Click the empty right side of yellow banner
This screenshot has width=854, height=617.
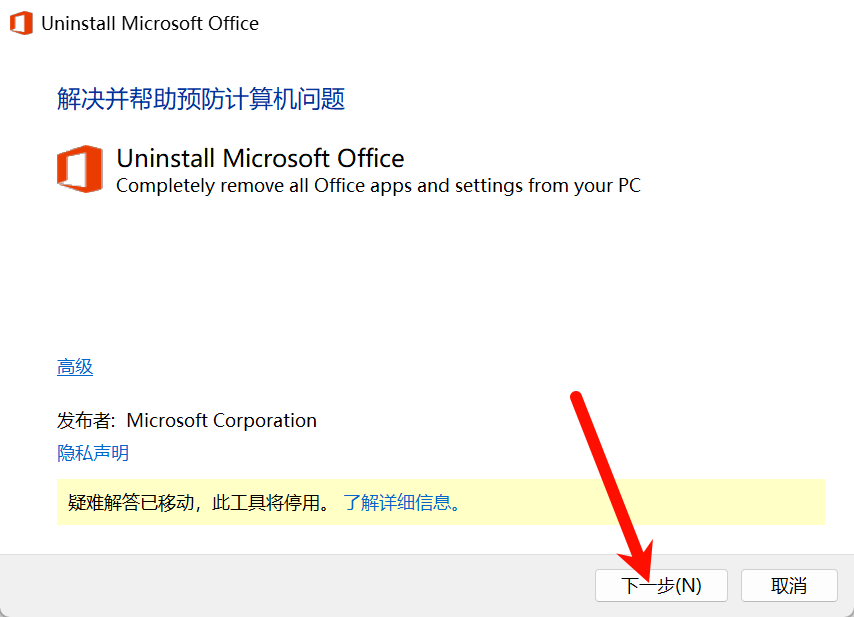click(643, 502)
